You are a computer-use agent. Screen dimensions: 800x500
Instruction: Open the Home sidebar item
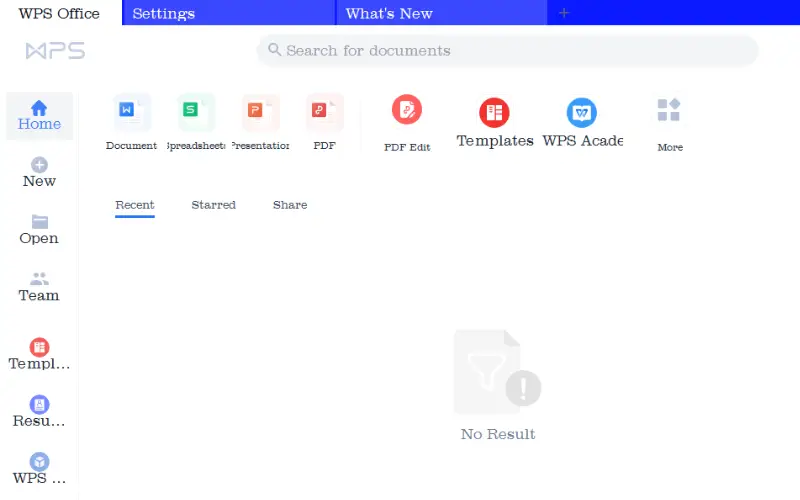(39, 116)
